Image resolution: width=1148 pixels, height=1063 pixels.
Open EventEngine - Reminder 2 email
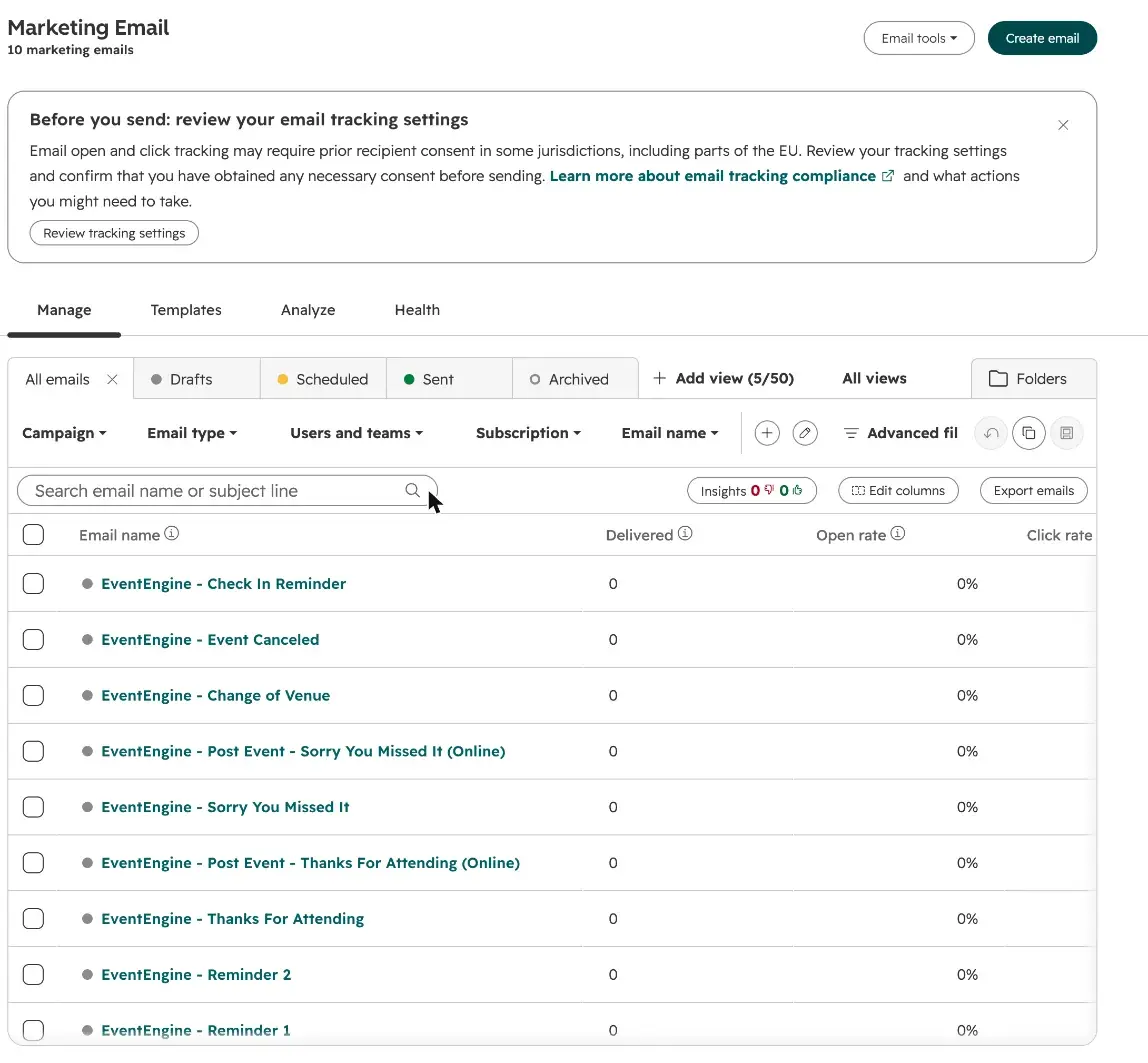pos(196,974)
